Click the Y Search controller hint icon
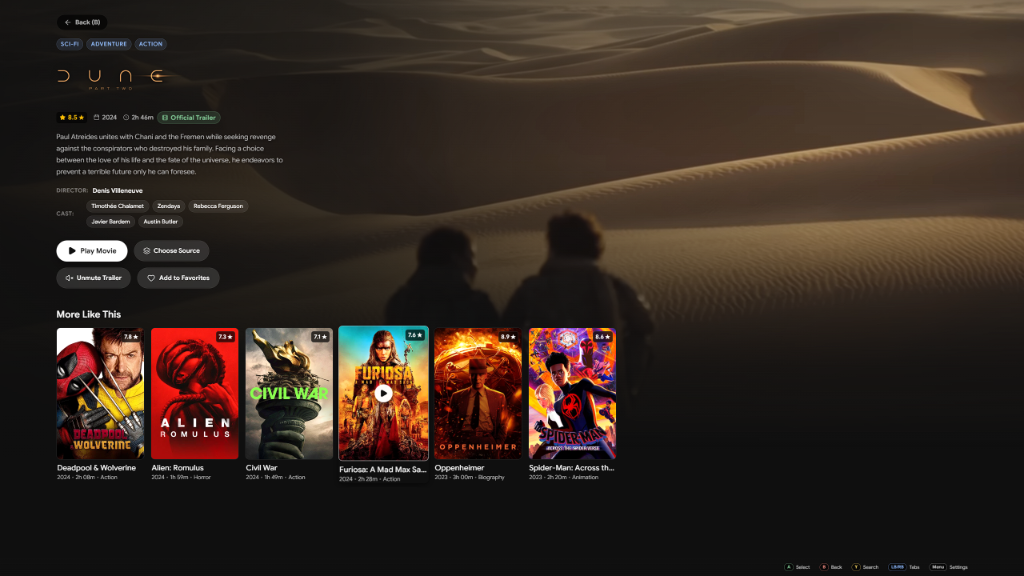The image size is (1024, 576). coord(856,567)
